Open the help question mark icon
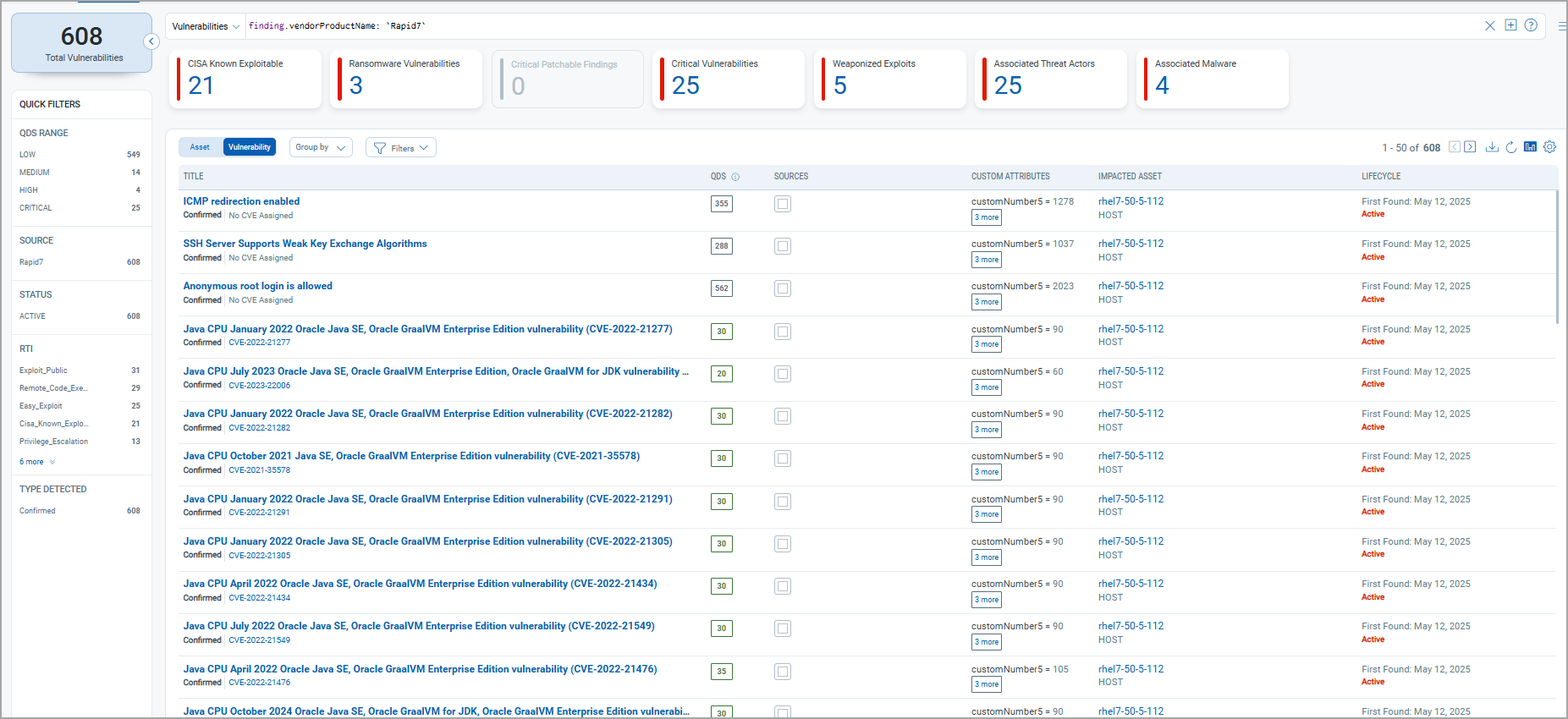The width and height of the screenshot is (1568, 719). 1531,25
